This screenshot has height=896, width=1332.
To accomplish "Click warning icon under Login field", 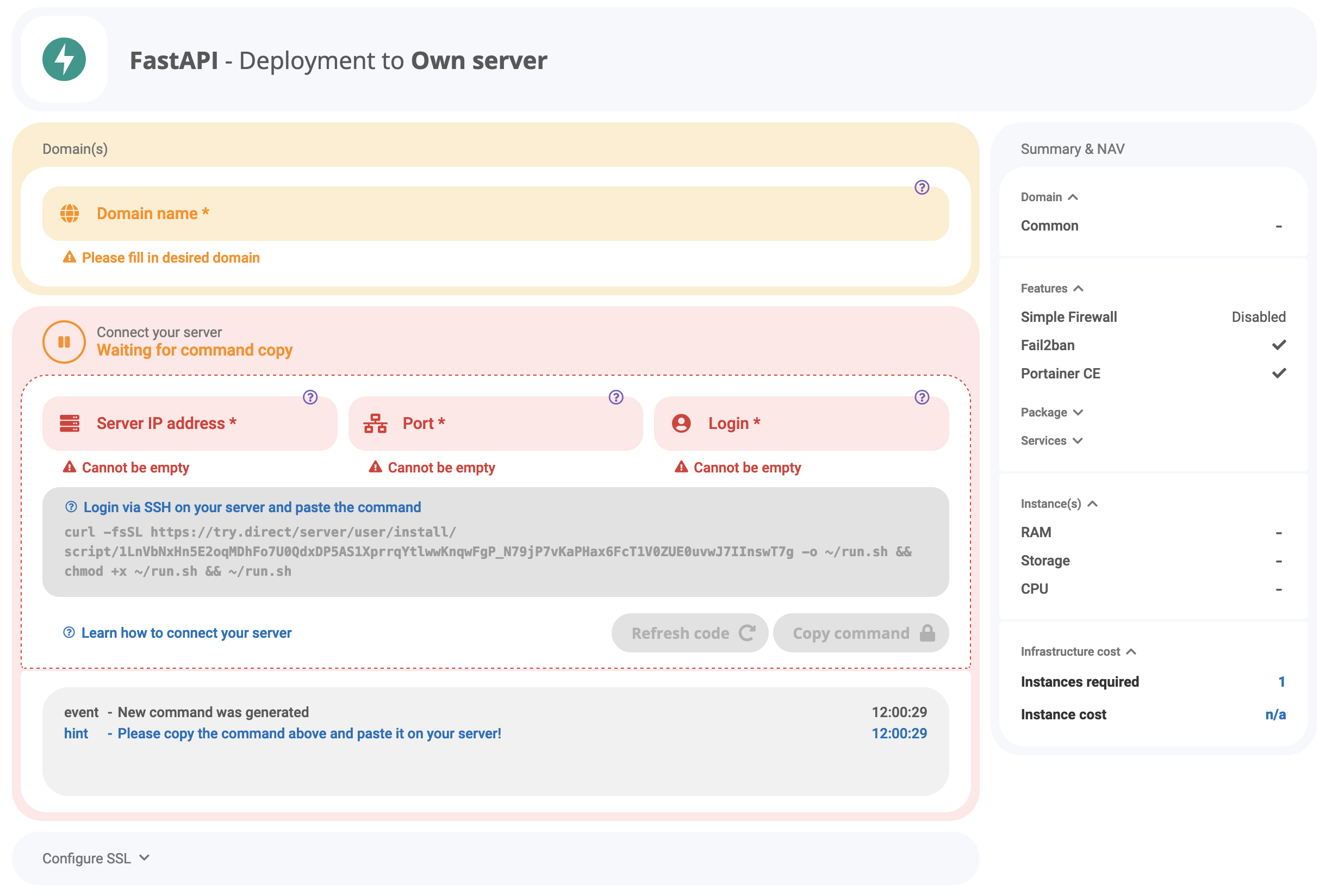I will (681, 467).
